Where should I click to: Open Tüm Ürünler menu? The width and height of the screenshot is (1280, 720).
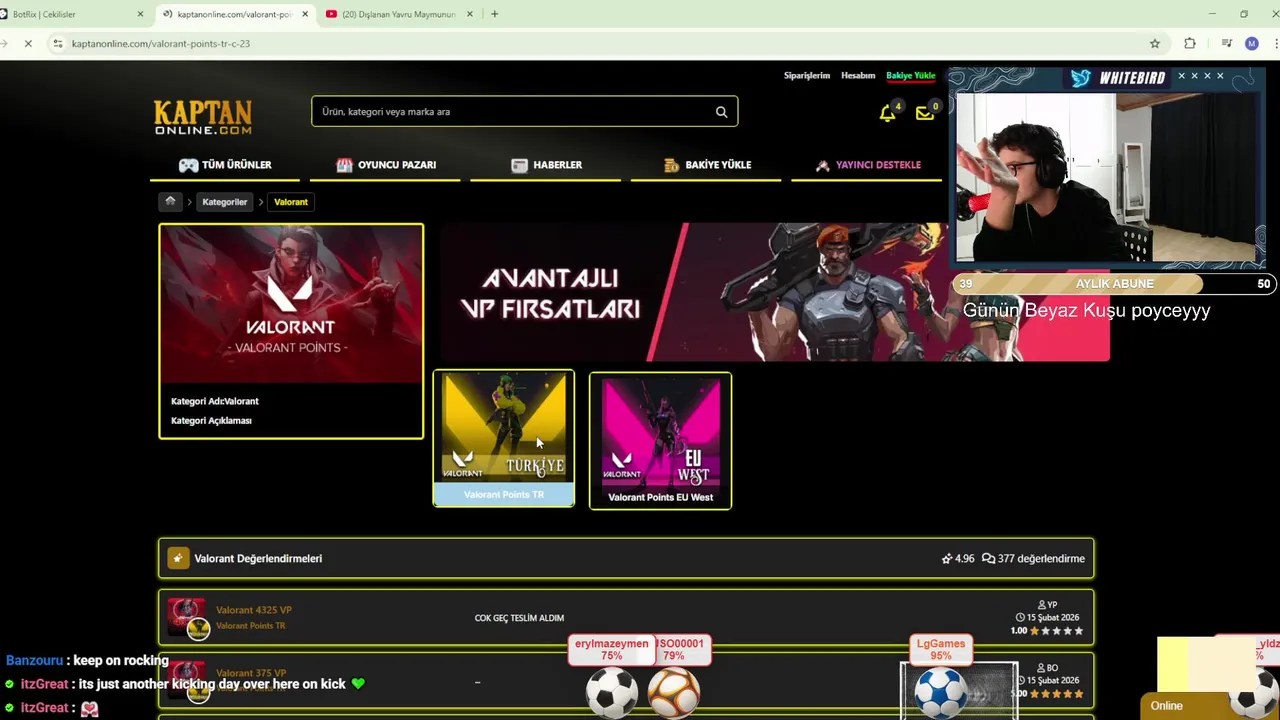tap(225, 165)
